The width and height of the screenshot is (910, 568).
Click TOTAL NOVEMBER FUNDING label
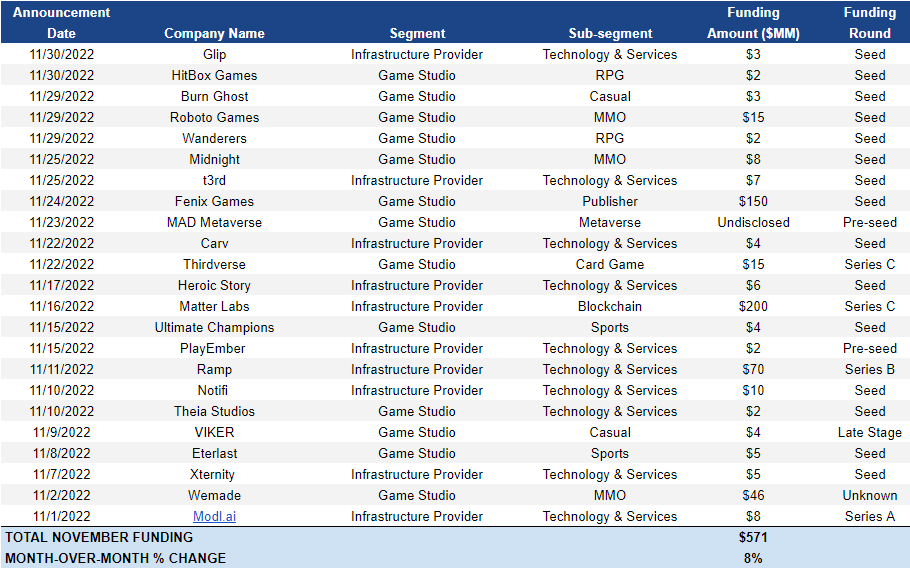(99, 537)
